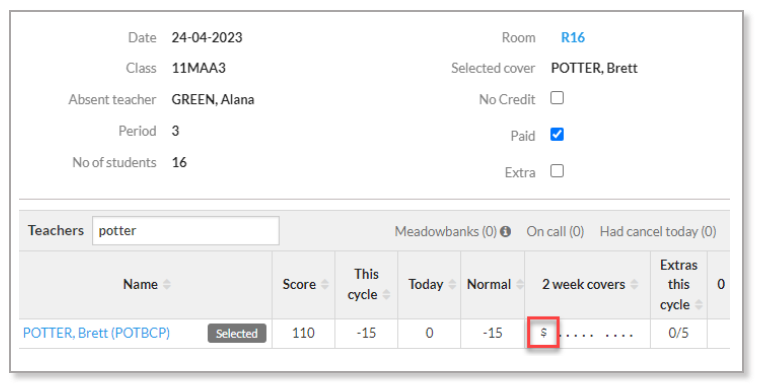
Task: Filter by On call (0)
Action: (x=555, y=232)
